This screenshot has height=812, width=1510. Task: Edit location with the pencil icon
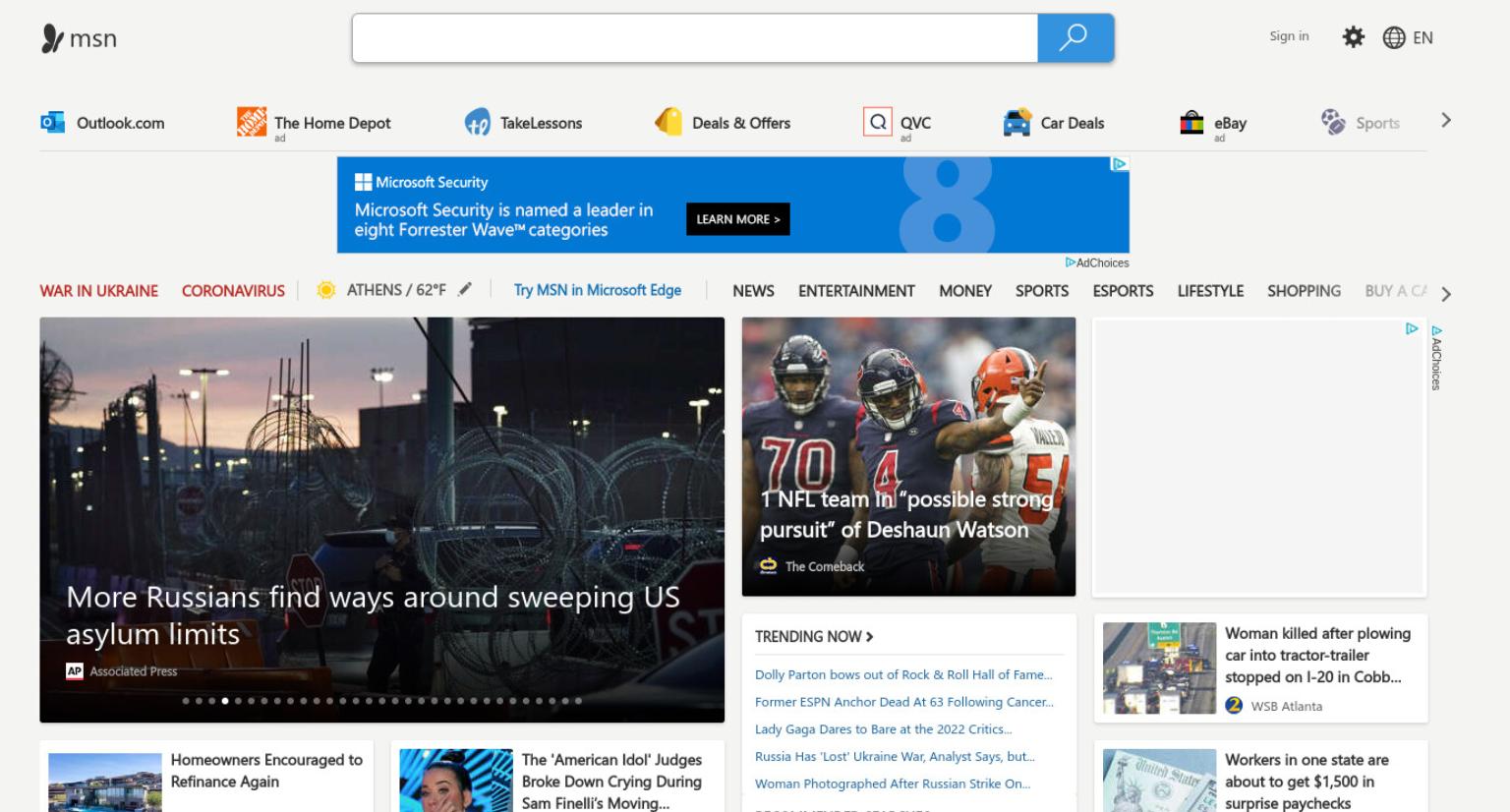click(x=465, y=289)
